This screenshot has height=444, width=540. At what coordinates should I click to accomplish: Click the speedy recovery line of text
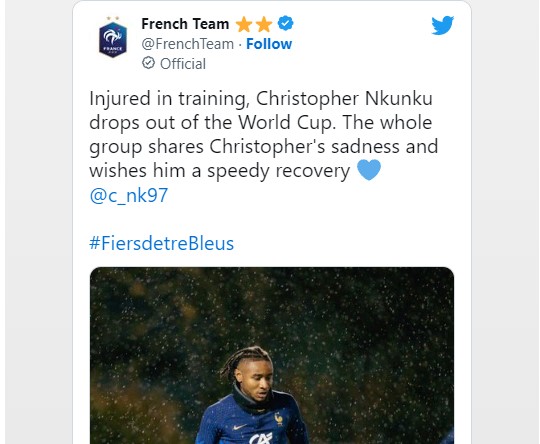click(x=220, y=171)
